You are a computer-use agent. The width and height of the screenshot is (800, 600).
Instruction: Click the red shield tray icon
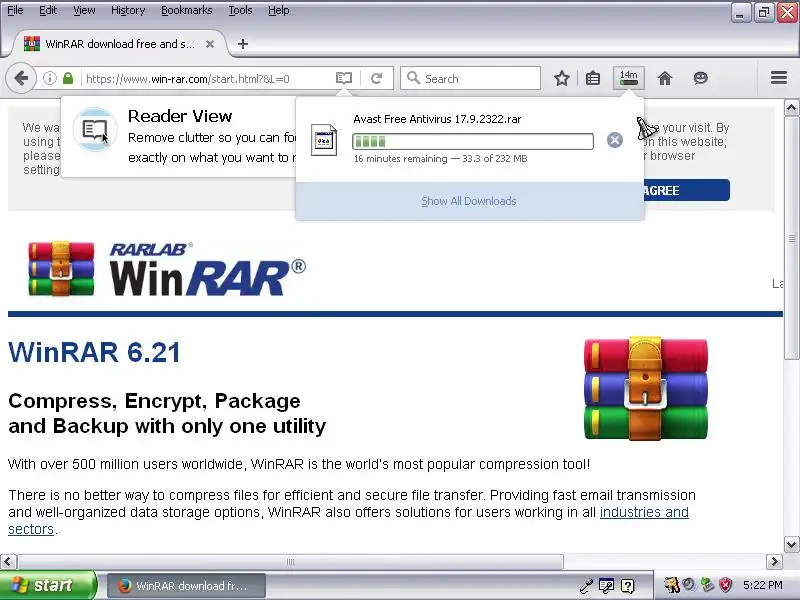(726, 585)
